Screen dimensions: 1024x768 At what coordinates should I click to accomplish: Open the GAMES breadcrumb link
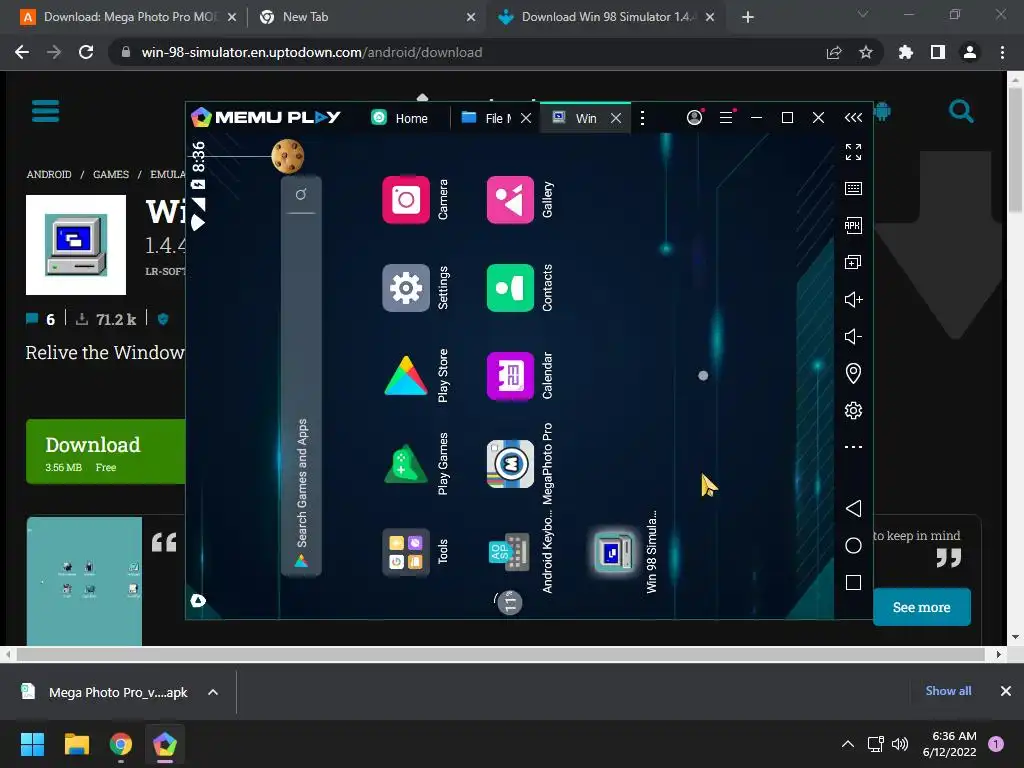(x=111, y=174)
